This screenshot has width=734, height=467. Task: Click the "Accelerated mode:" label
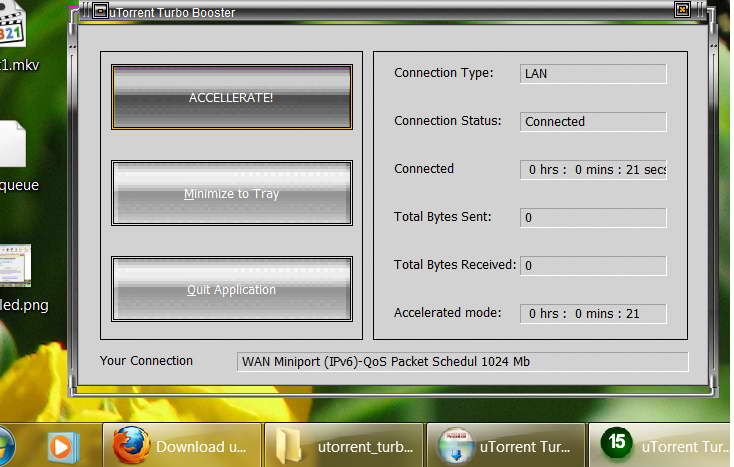coord(448,313)
